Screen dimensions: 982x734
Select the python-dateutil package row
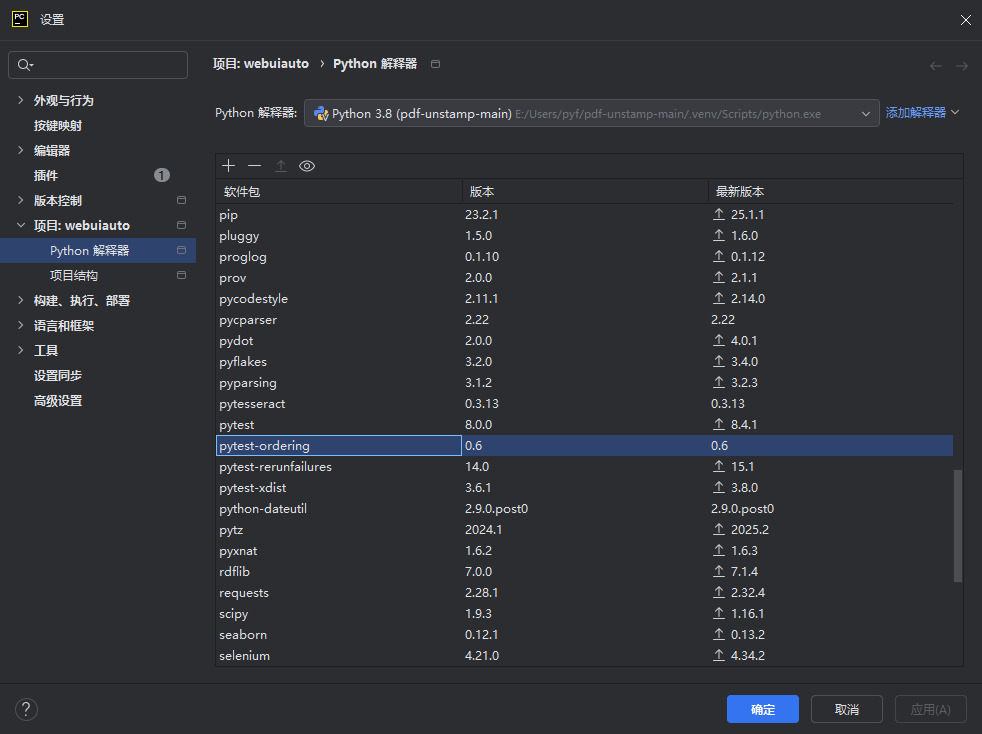click(x=584, y=509)
